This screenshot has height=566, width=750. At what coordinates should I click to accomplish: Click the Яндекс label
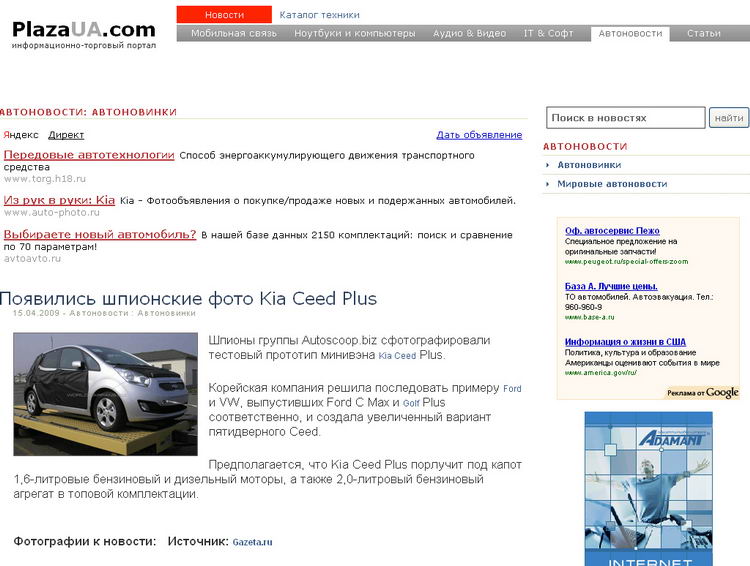coord(21,135)
